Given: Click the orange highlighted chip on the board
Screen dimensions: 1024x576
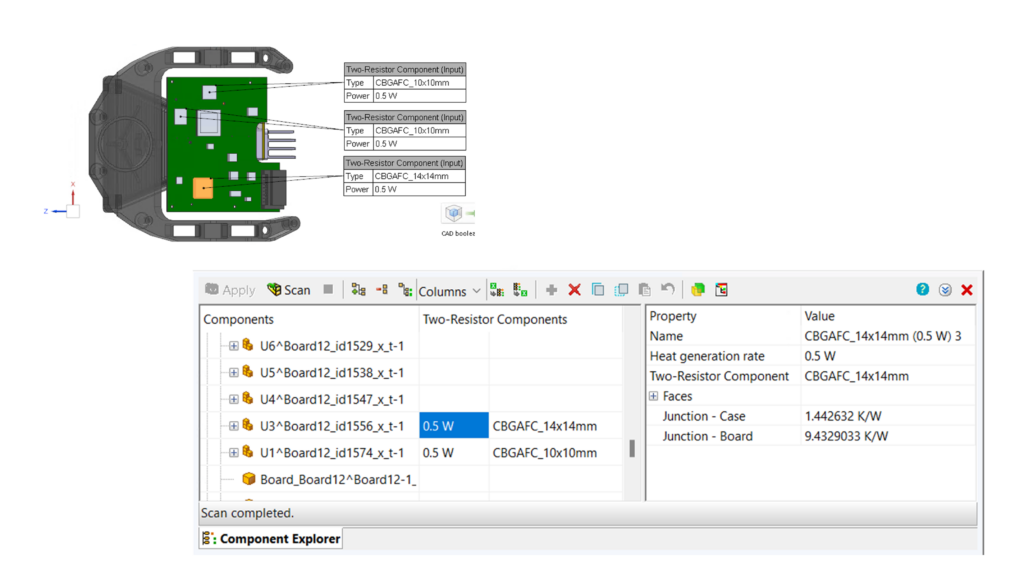Looking at the screenshot, I should click(203, 188).
